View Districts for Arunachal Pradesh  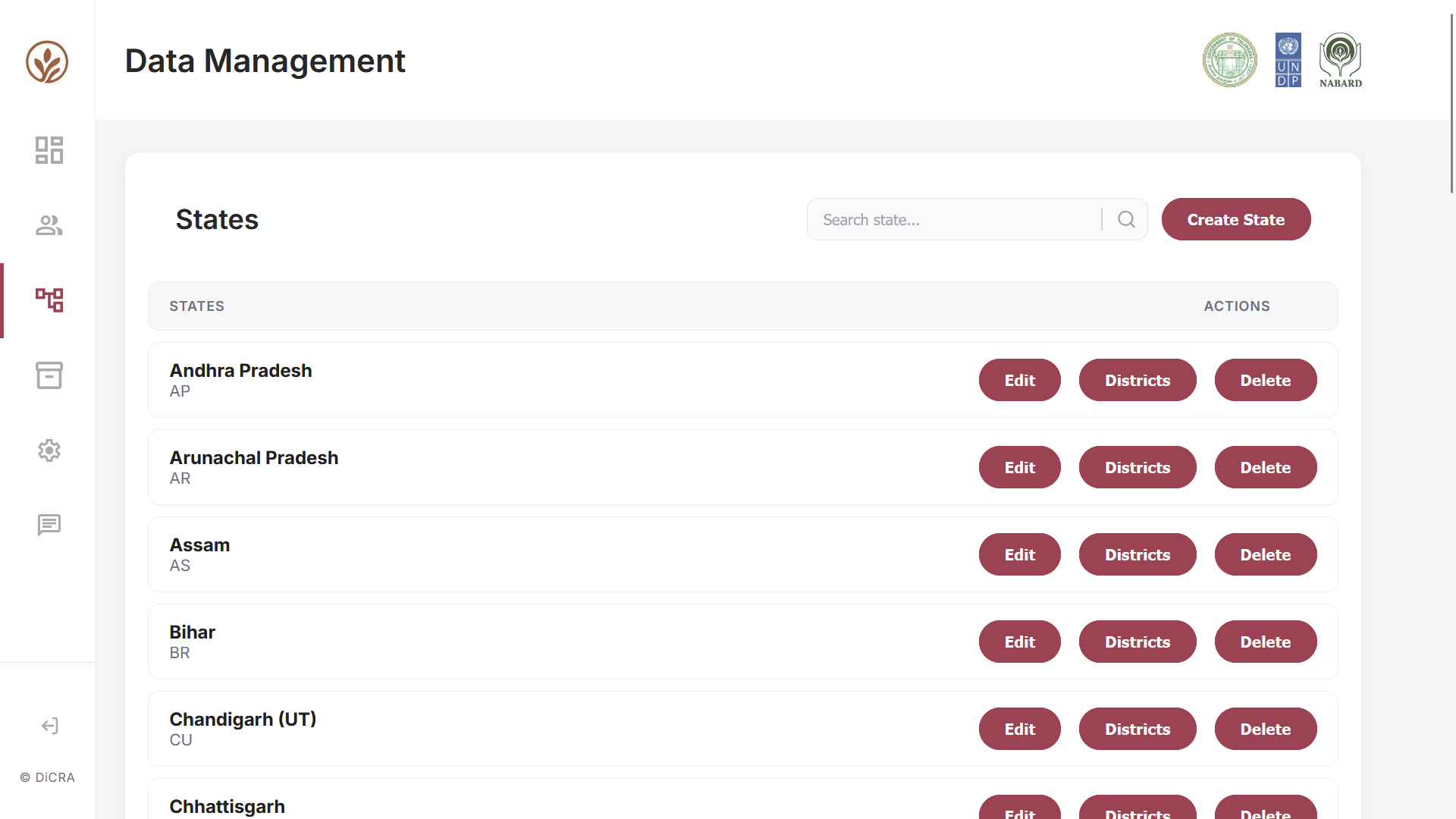pos(1137,467)
